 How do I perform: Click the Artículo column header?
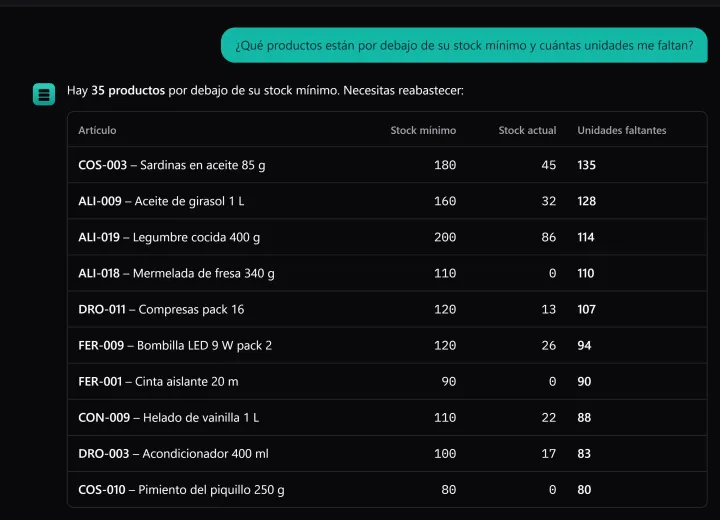(97, 130)
